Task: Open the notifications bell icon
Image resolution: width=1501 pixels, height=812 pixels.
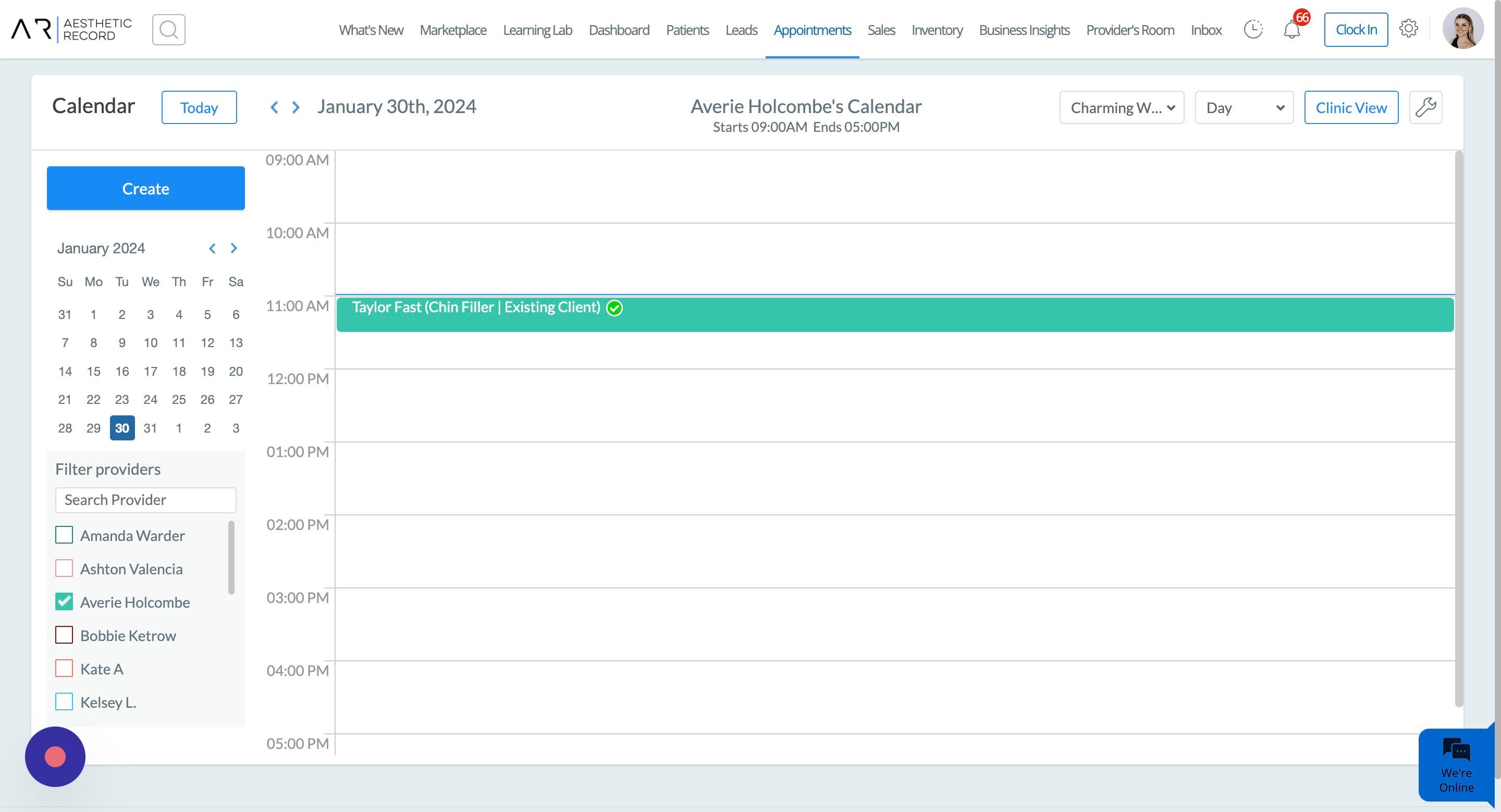Action: (1292, 30)
